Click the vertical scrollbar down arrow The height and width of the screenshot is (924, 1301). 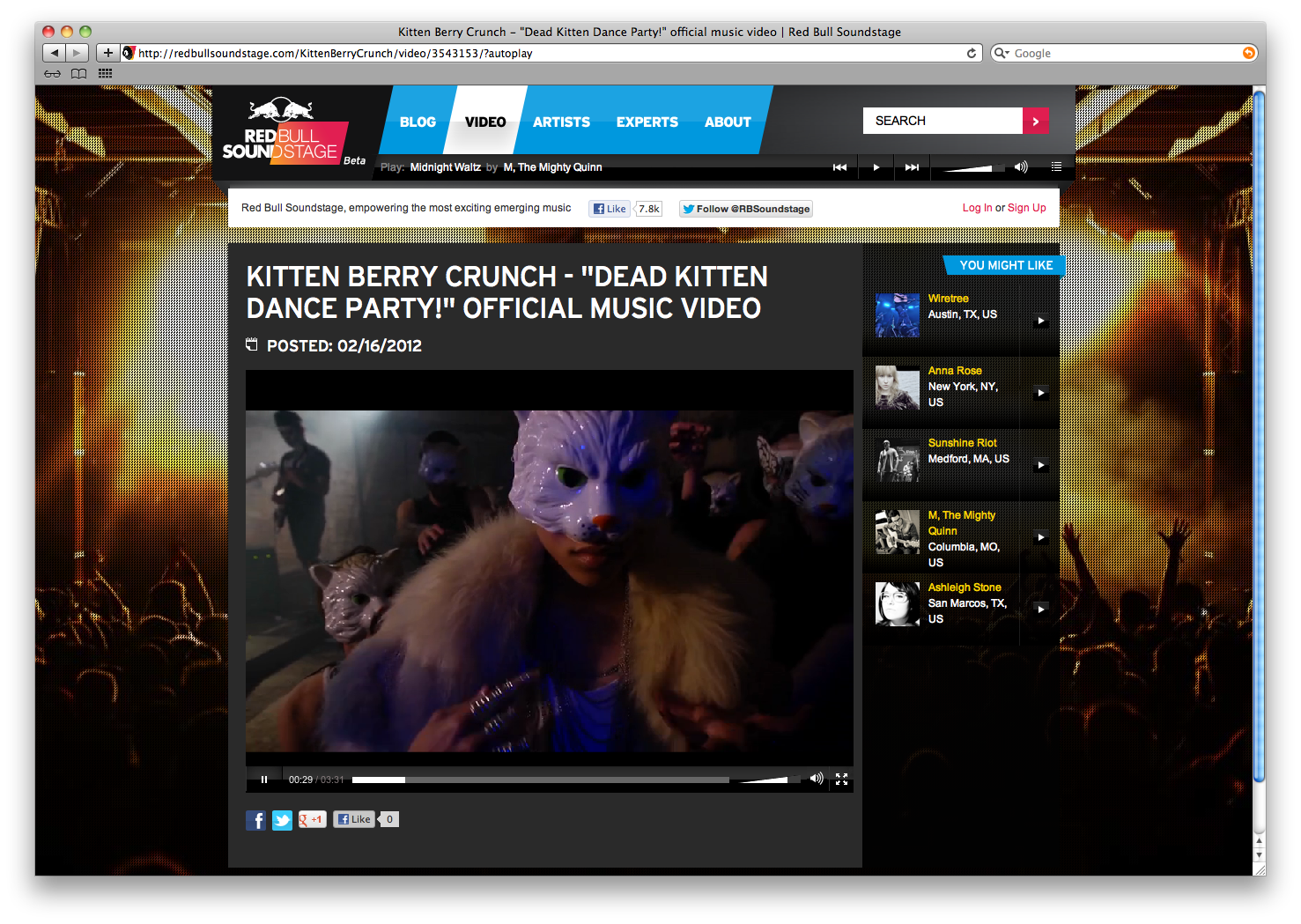[x=1259, y=854]
